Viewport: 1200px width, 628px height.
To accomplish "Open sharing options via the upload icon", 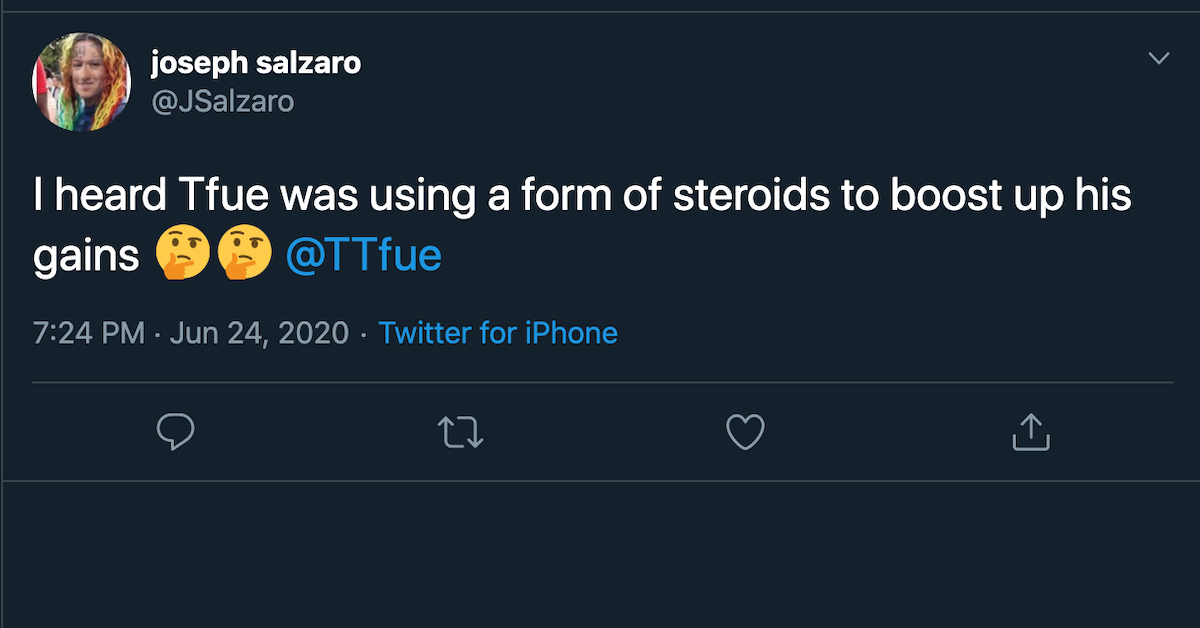I will click(x=1030, y=432).
